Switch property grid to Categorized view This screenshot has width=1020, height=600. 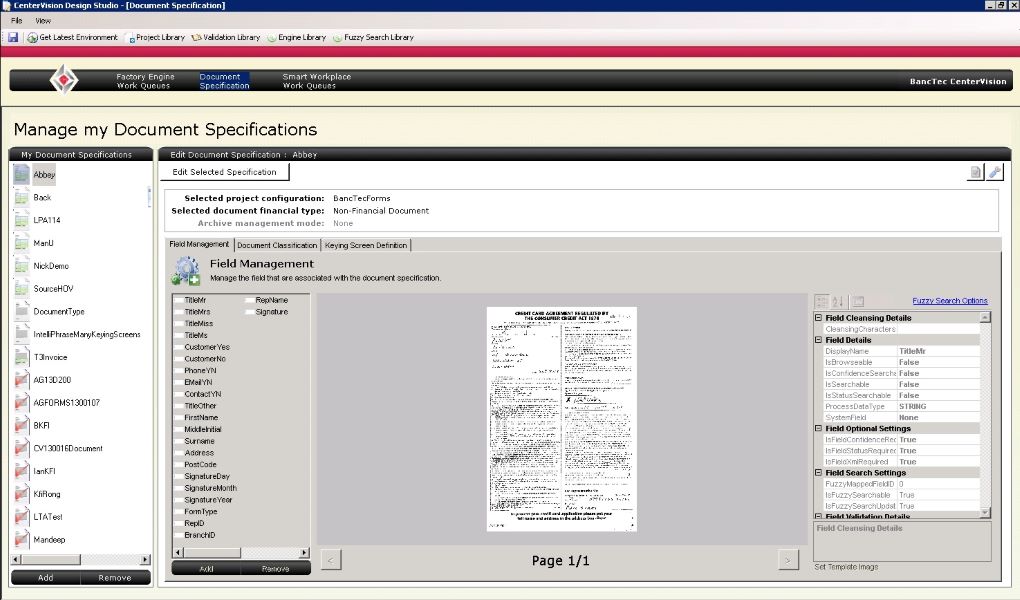tap(822, 301)
